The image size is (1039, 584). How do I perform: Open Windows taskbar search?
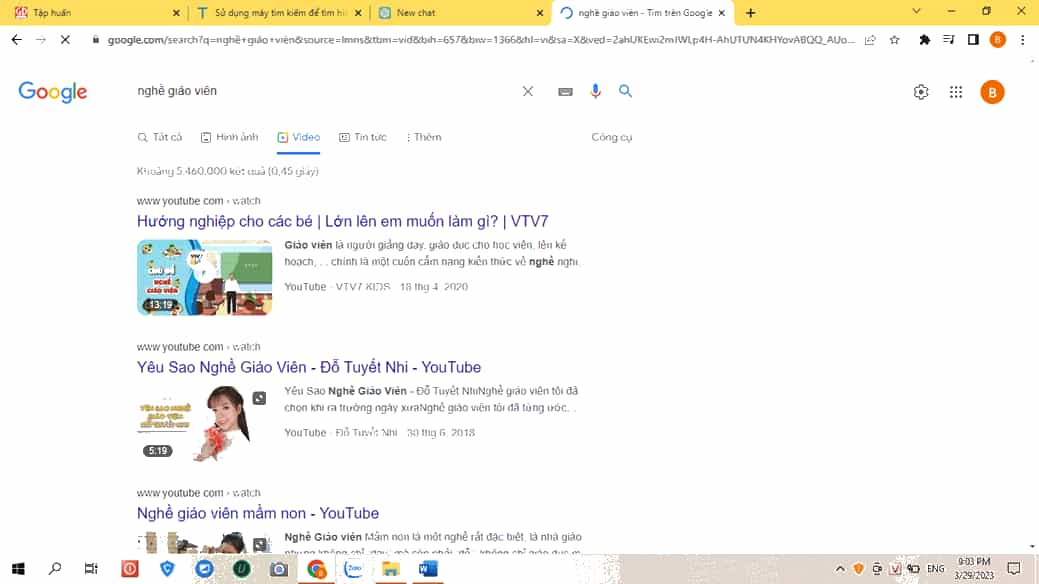(x=55, y=569)
